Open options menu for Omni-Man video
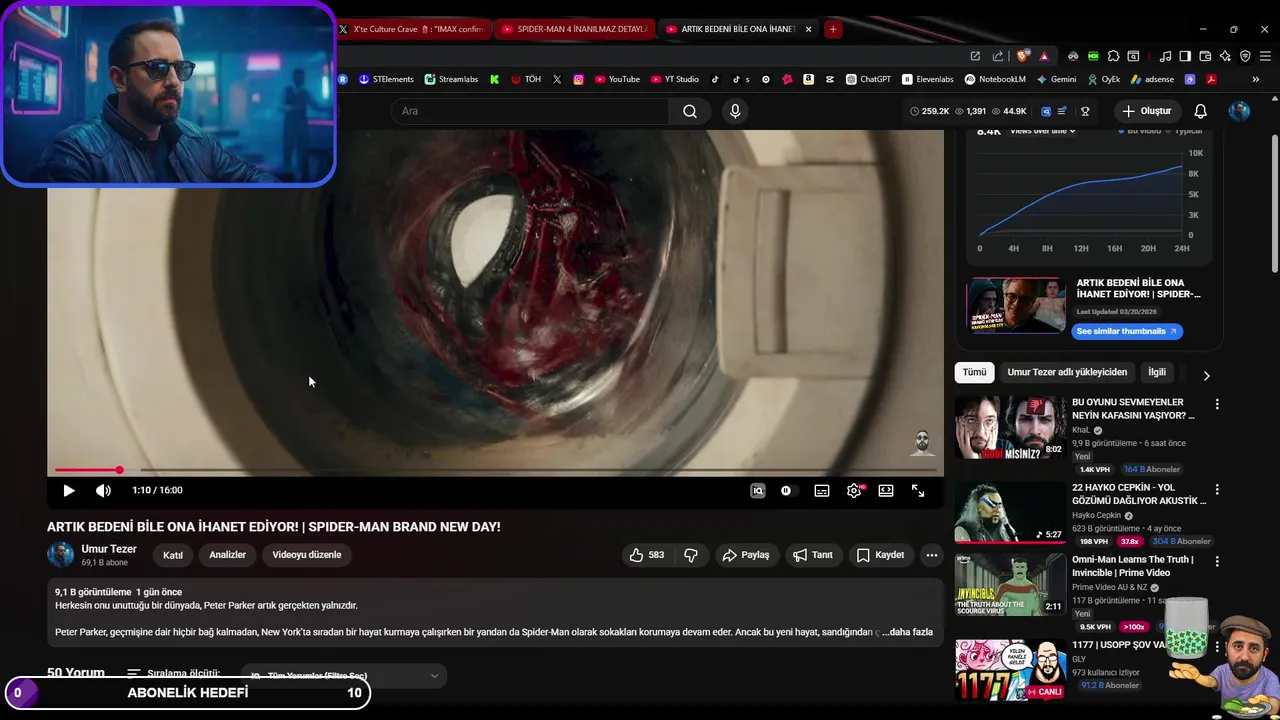 tap(1217, 562)
